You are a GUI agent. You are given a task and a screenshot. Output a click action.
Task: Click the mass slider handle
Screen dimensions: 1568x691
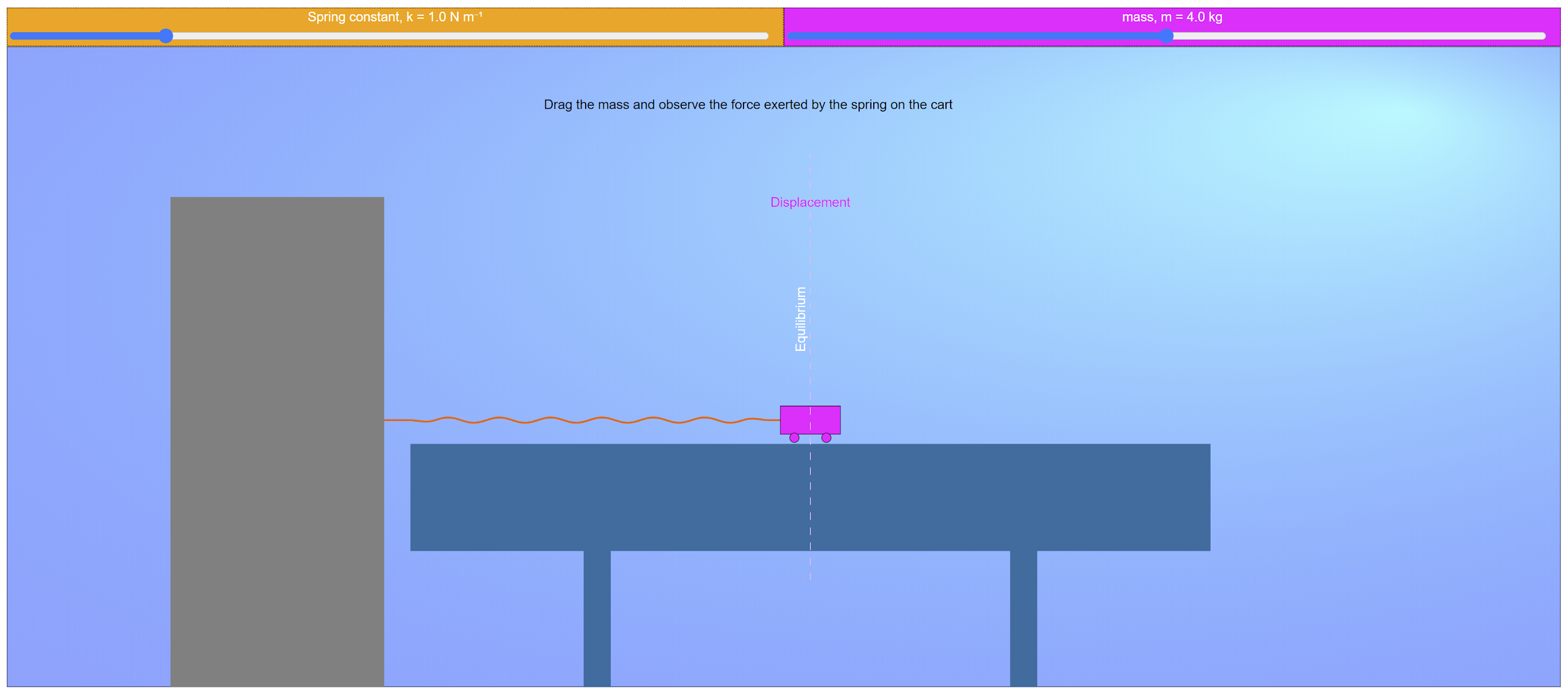click(1165, 36)
